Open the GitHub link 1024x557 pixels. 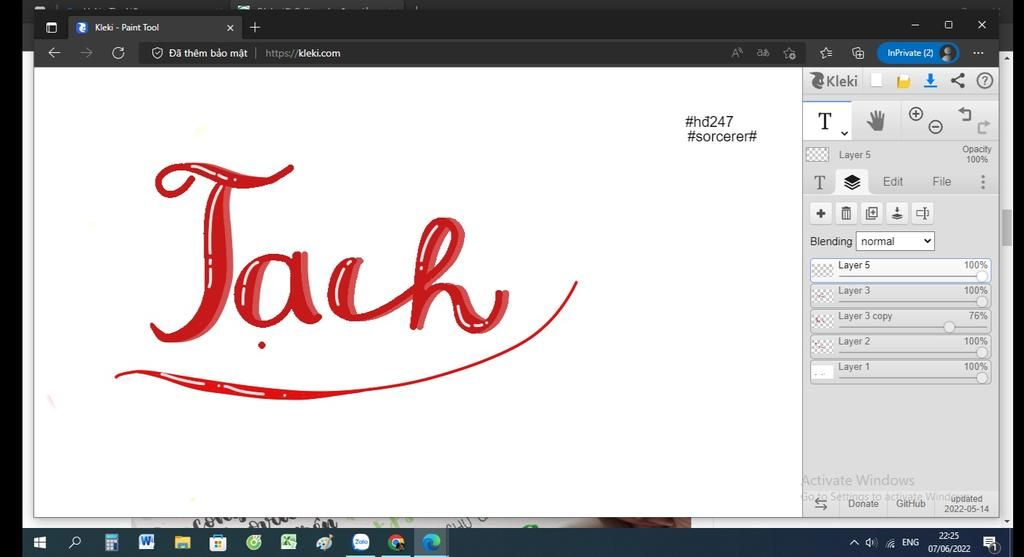click(x=910, y=503)
